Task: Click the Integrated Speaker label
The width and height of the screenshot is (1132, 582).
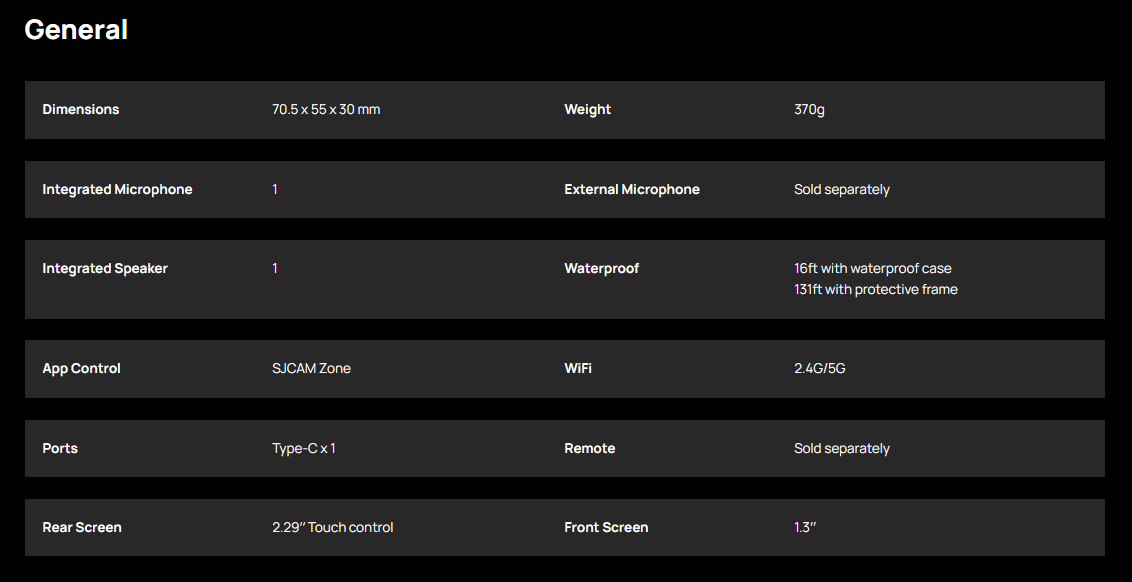Action: tap(105, 268)
